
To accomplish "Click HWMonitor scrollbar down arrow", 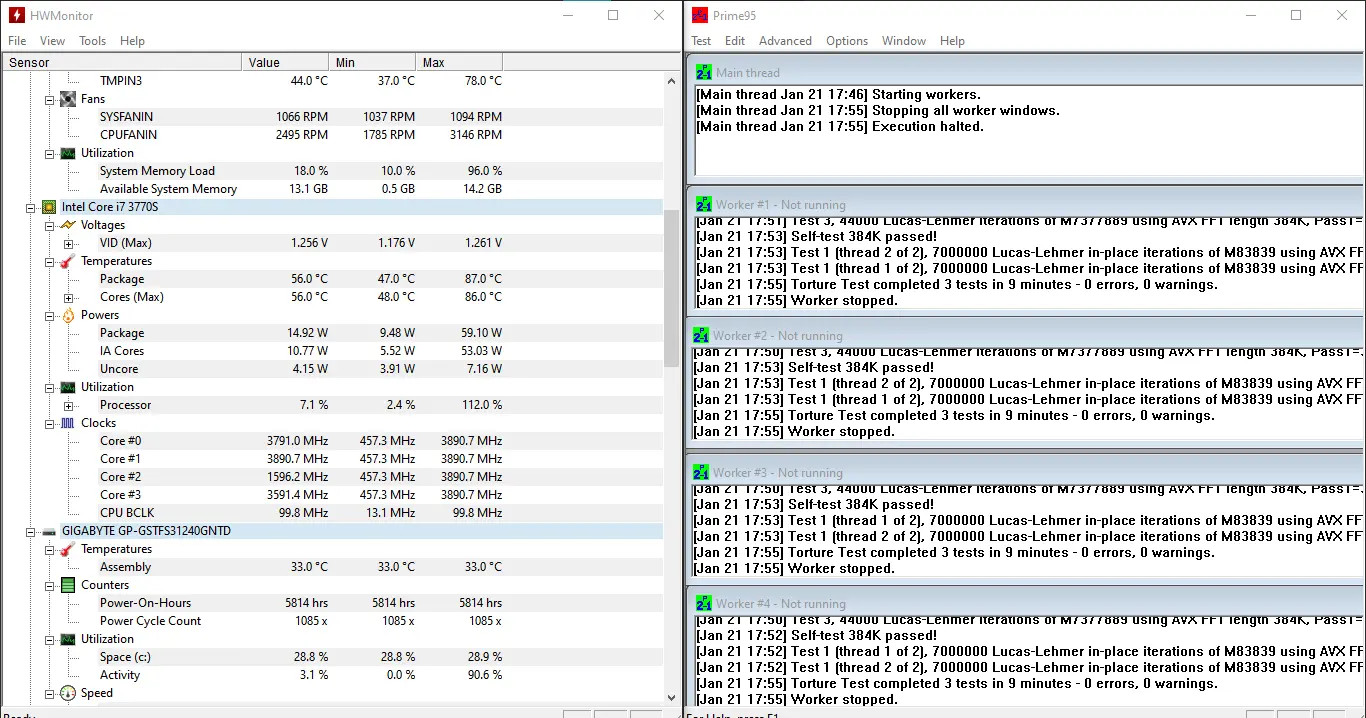I will tap(672, 698).
